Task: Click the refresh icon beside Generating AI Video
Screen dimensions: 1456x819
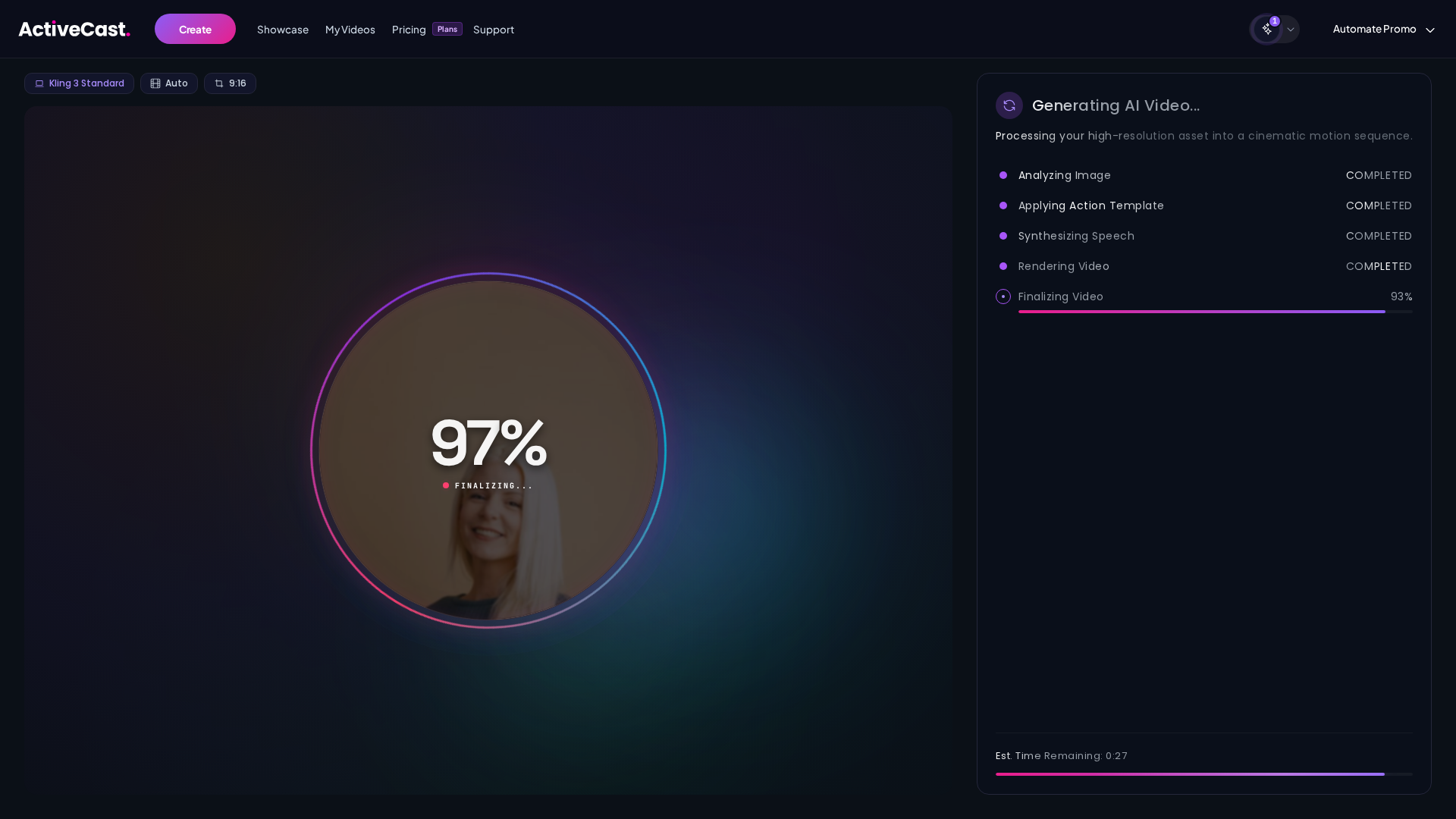Action: 1009,105
